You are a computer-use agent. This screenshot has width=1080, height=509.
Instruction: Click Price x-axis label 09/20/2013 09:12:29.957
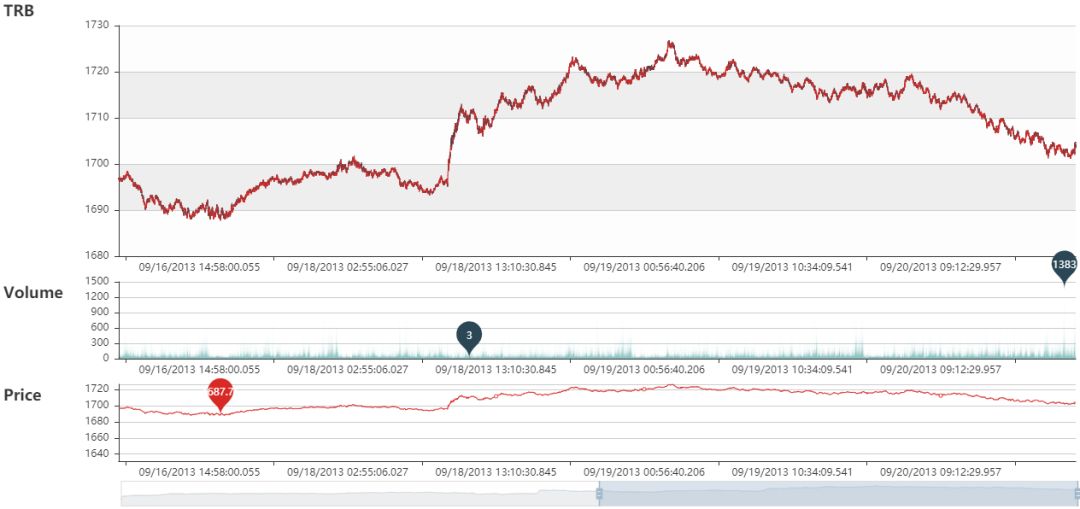click(940, 471)
